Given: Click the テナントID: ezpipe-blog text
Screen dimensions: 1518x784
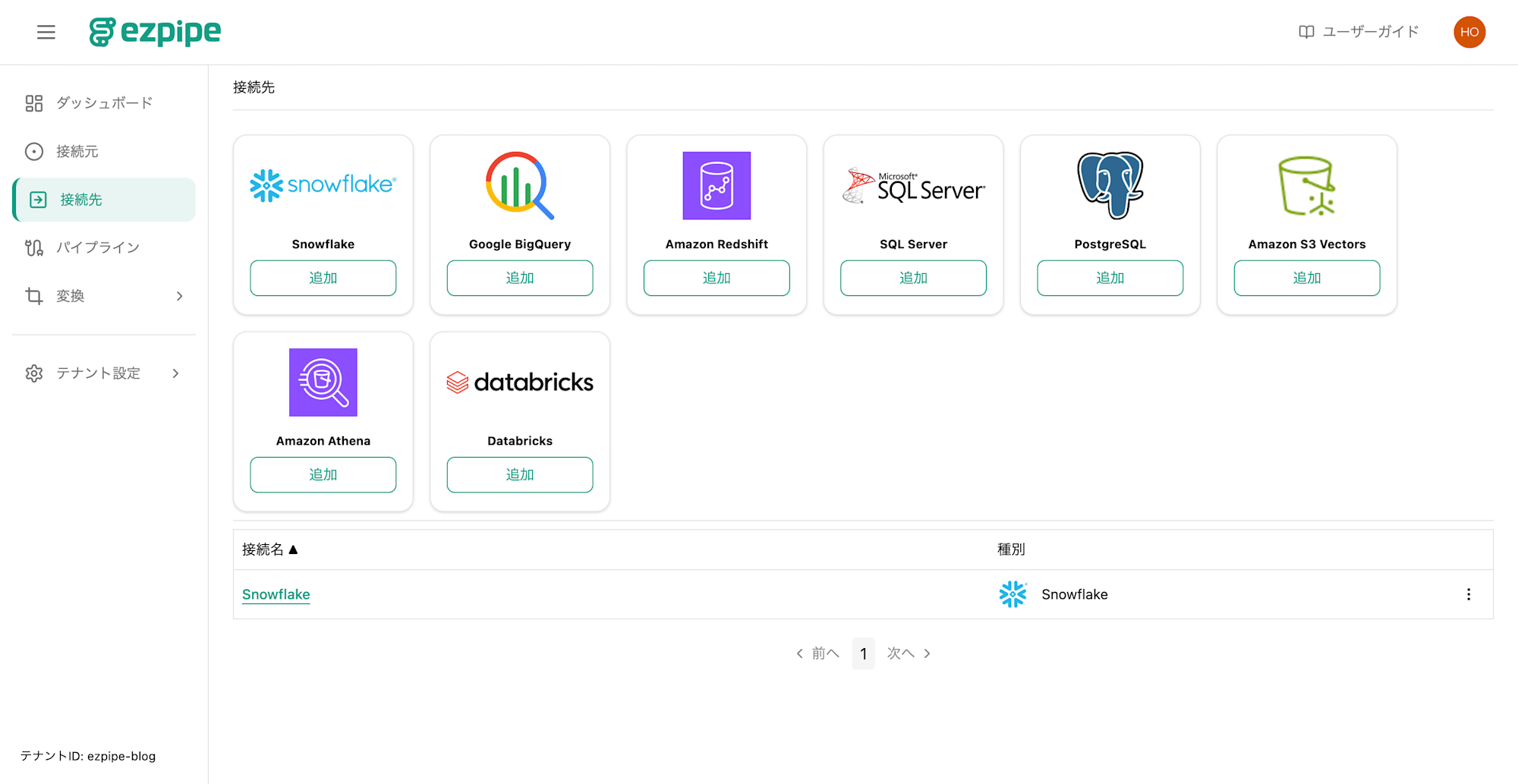Looking at the screenshot, I should pyautogui.click(x=88, y=756).
